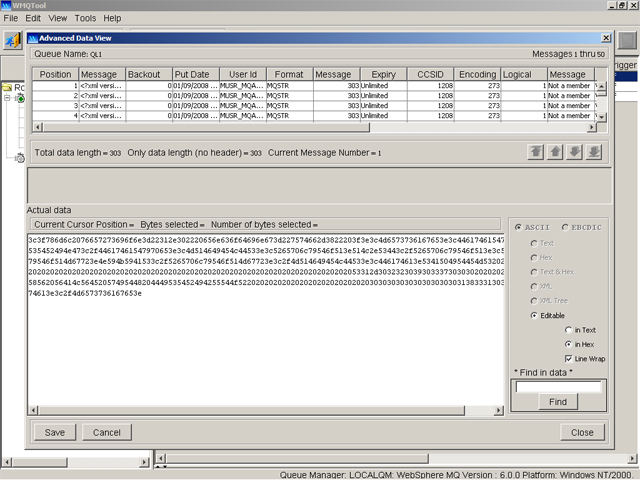Click message table vertical scroll up arrow
Screen dimensions: 640x480
(602, 87)
